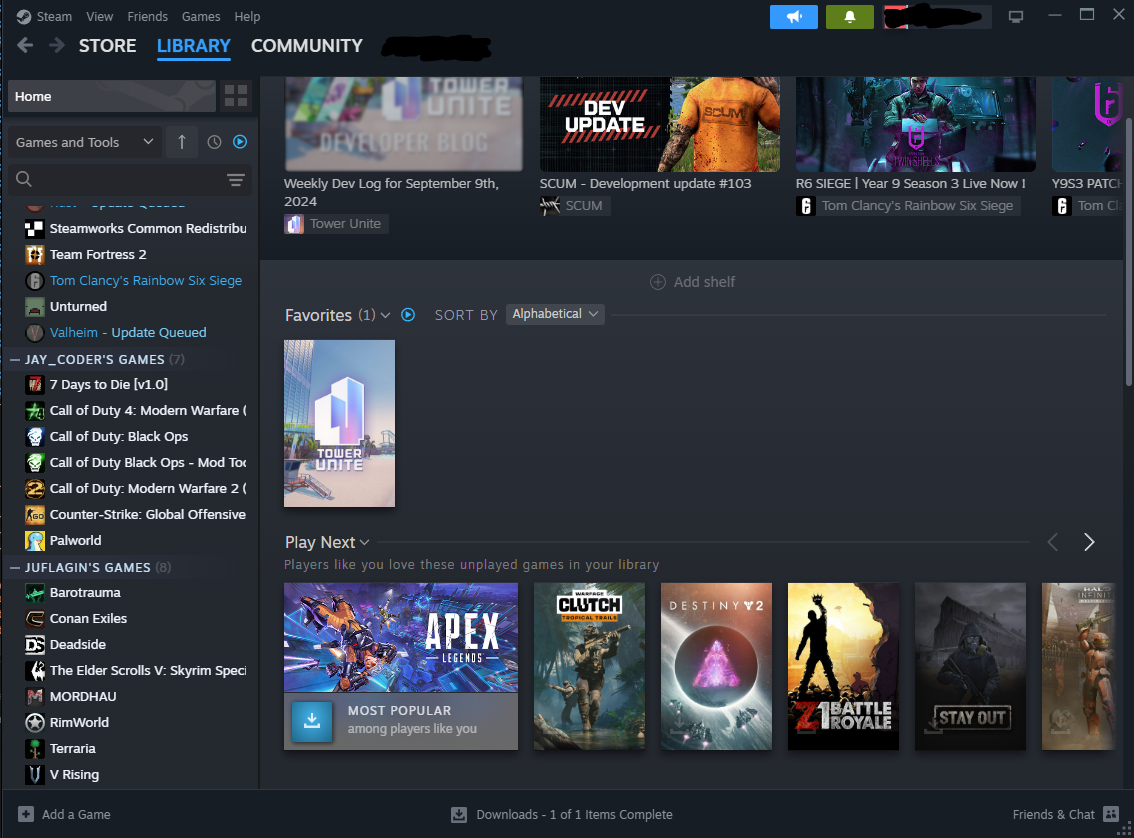This screenshot has height=838, width=1134.
Task: Open Warface Clutch cover in Play Next
Action: (x=589, y=666)
